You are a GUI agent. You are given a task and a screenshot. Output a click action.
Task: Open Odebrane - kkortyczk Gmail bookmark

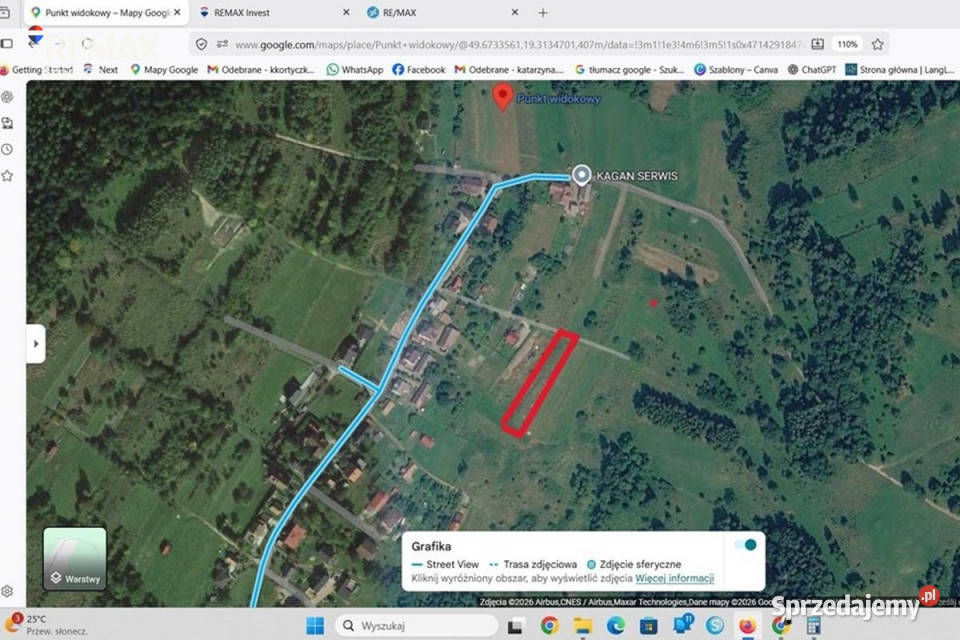pyautogui.click(x=261, y=70)
